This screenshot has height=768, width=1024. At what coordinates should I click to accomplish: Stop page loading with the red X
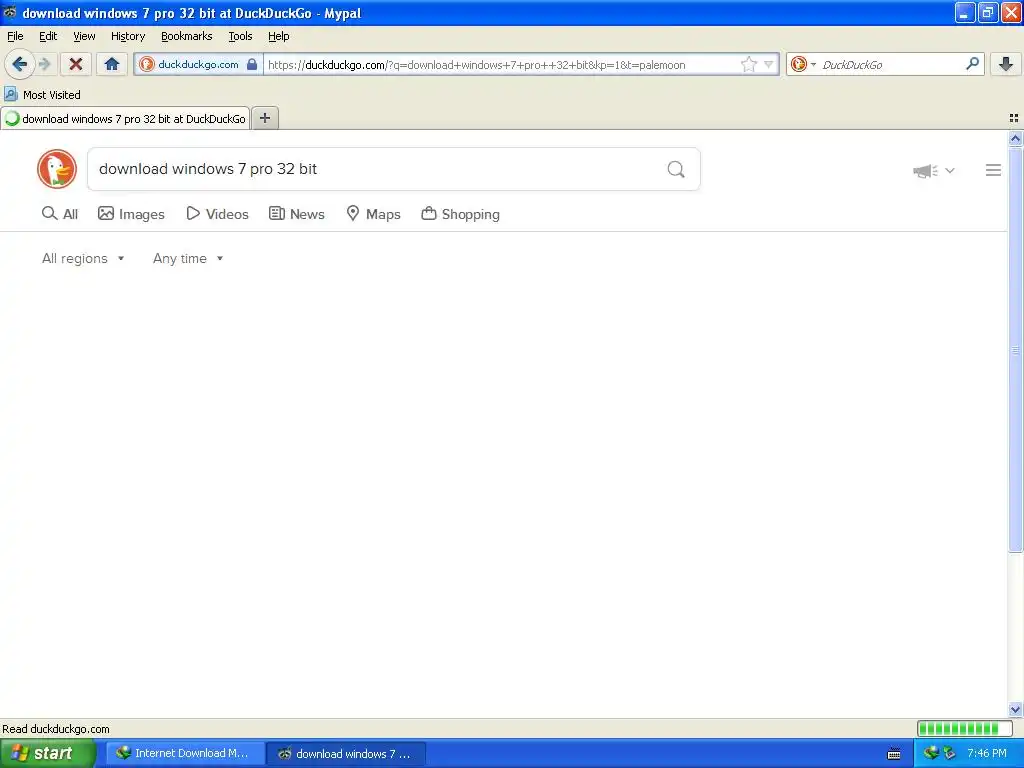coord(76,64)
